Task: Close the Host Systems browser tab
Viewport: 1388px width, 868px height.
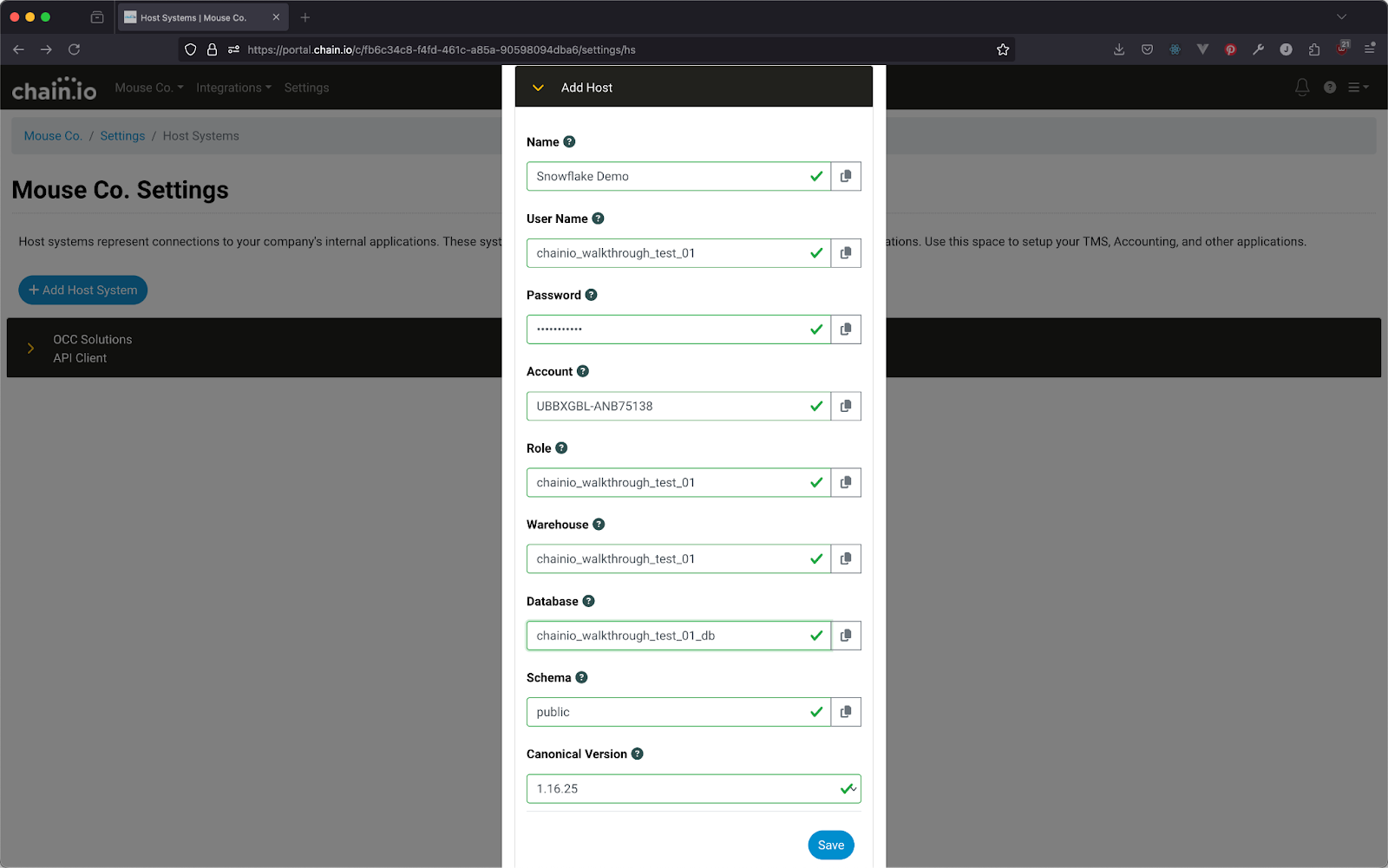Action: pyautogui.click(x=276, y=17)
